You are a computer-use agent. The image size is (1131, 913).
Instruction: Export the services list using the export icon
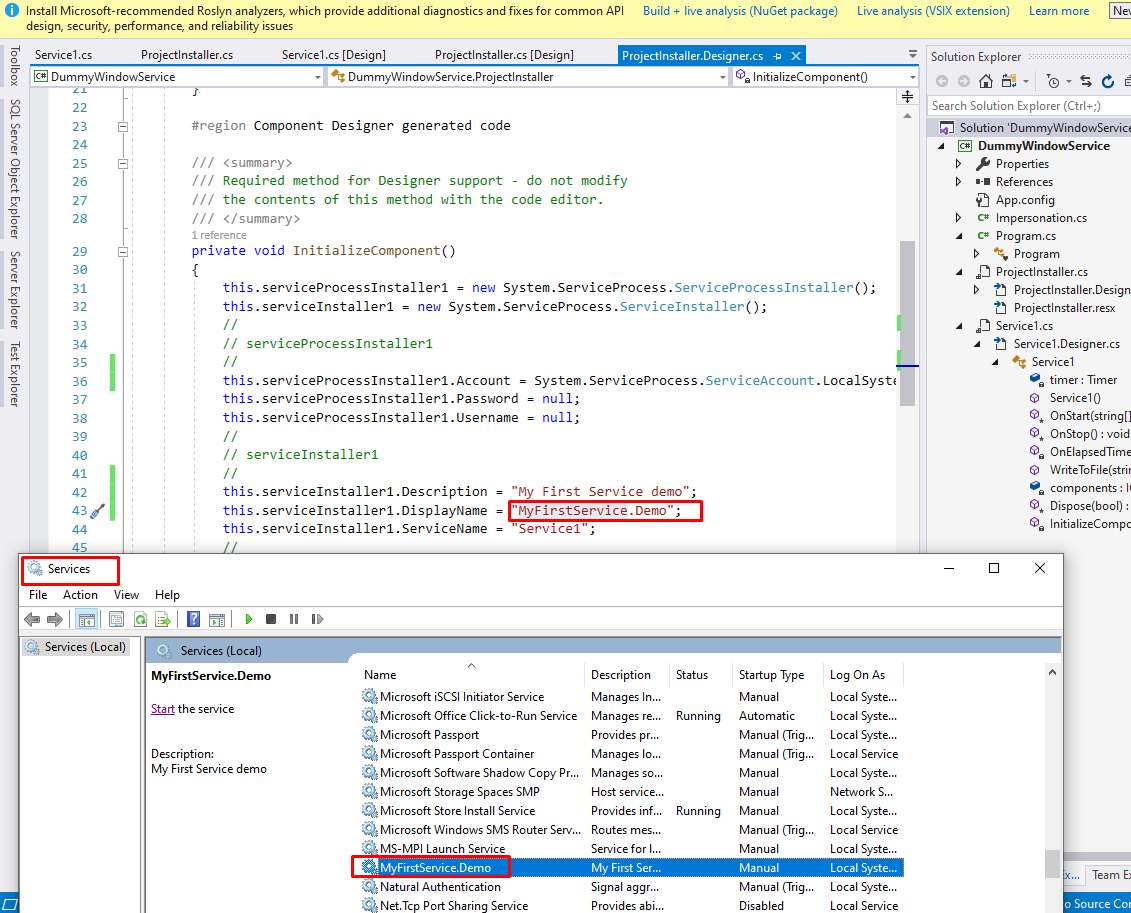(x=164, y=619)
